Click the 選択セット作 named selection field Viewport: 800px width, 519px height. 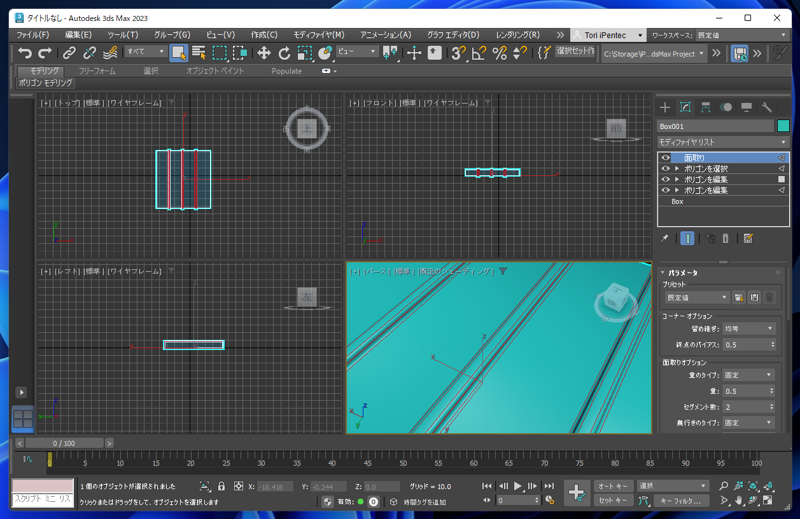[x=574, y=52]
